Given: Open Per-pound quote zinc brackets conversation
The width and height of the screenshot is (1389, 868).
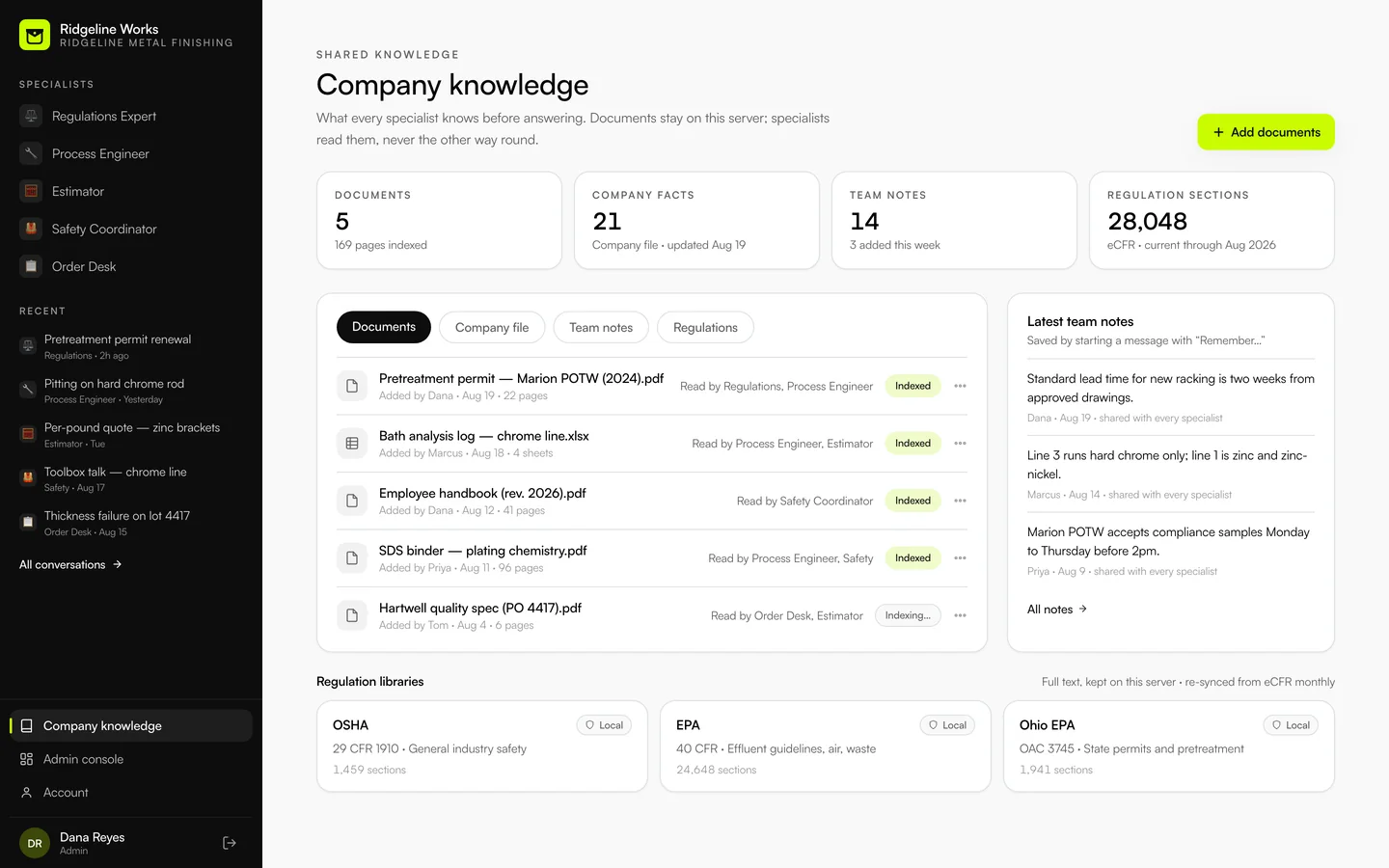Looking at the screenshot, I should (x=131, y=435).
